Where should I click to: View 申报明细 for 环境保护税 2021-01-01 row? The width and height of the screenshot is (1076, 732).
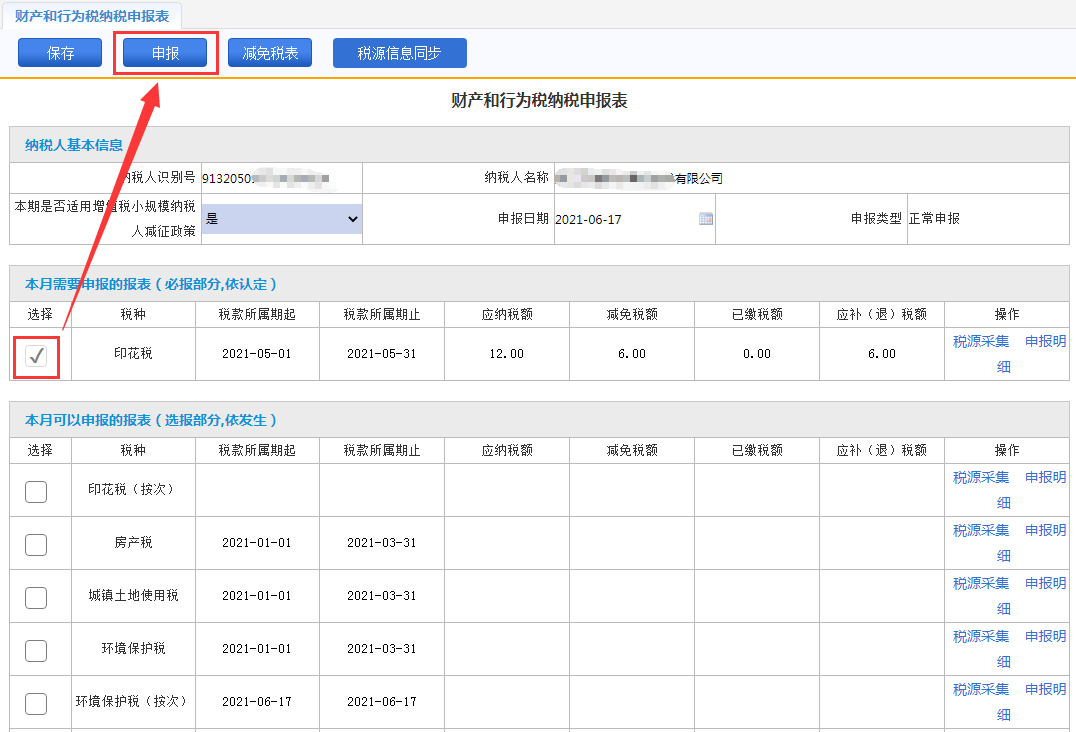pyautogui.click(x=1045, y=636)
